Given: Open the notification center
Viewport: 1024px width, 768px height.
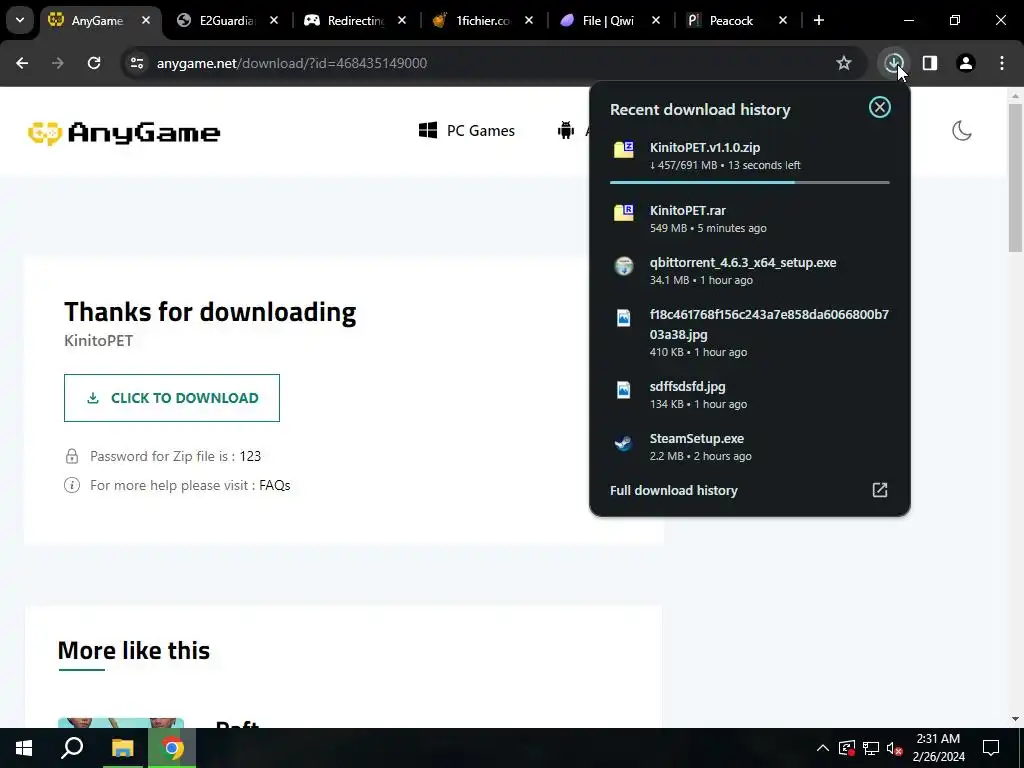Looking at the screenshot, I should (x=991, y=748).
